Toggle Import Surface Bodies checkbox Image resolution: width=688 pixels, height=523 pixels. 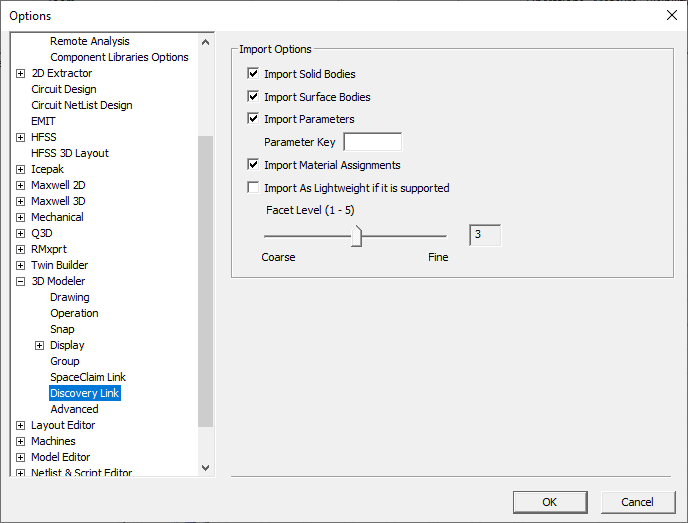coord(253,96)
